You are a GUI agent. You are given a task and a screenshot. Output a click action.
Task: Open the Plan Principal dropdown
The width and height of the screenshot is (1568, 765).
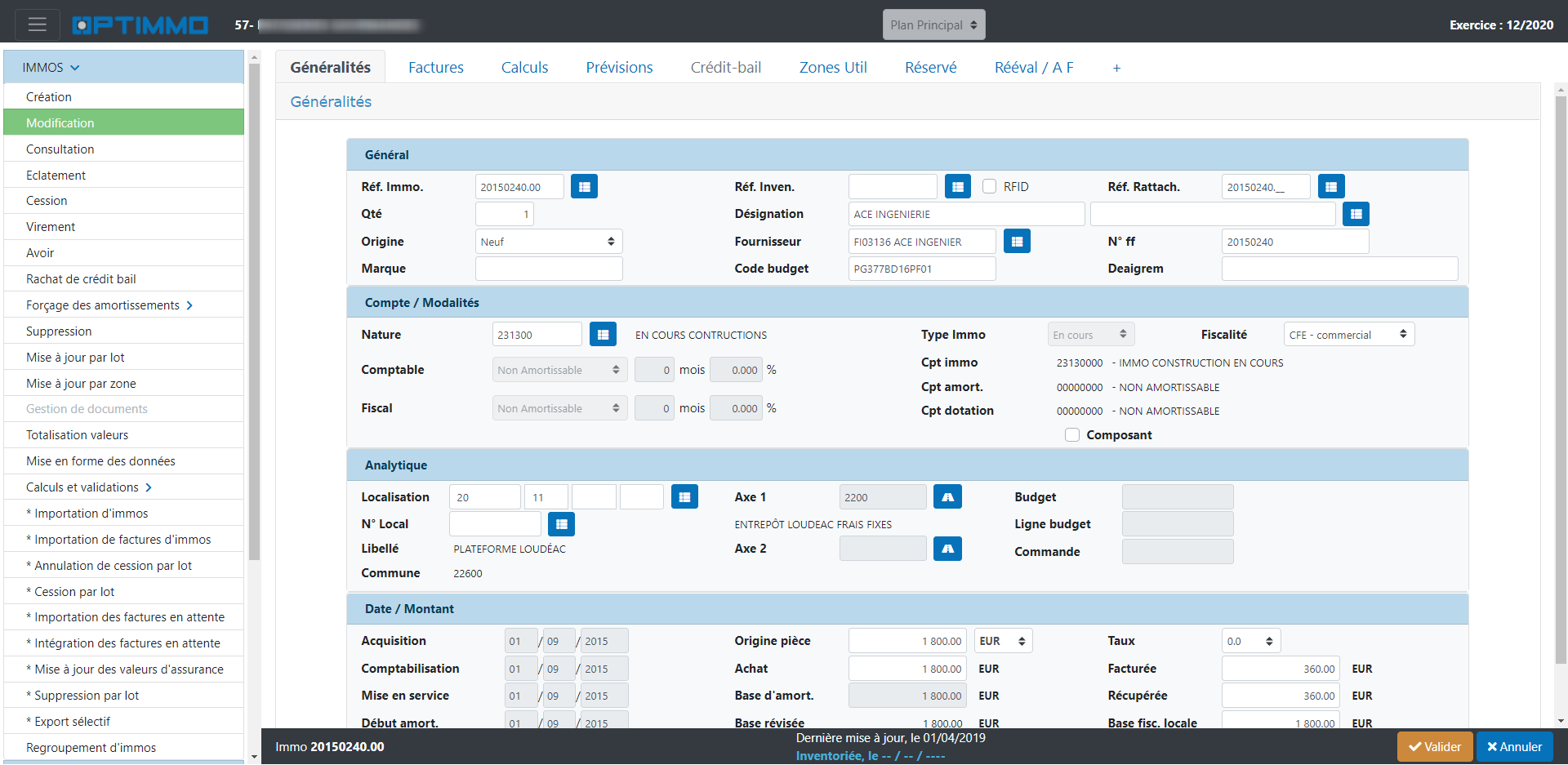point(933,25)
